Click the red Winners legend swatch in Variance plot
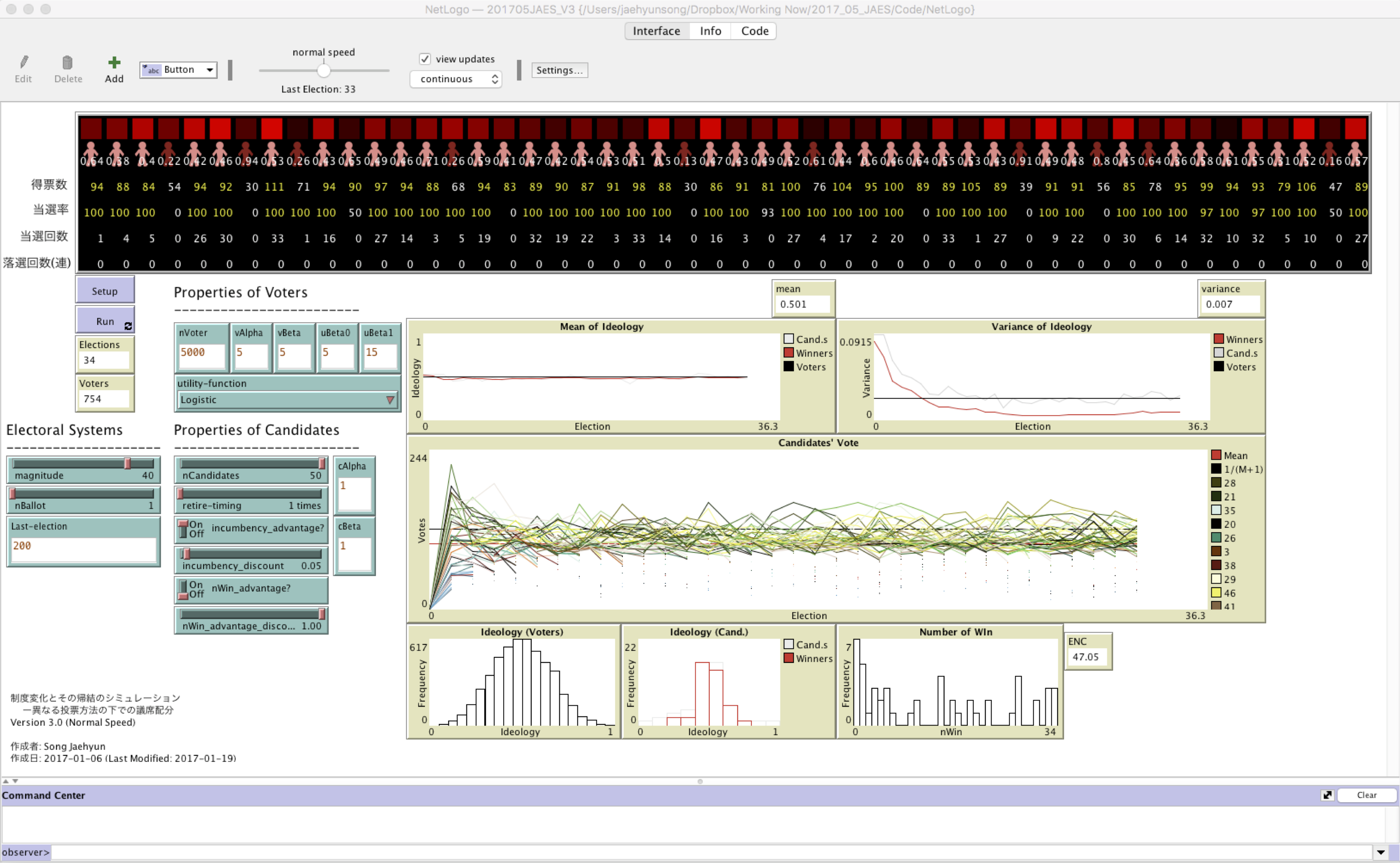Screen dimensions: 1400x863 [1219, 339]
